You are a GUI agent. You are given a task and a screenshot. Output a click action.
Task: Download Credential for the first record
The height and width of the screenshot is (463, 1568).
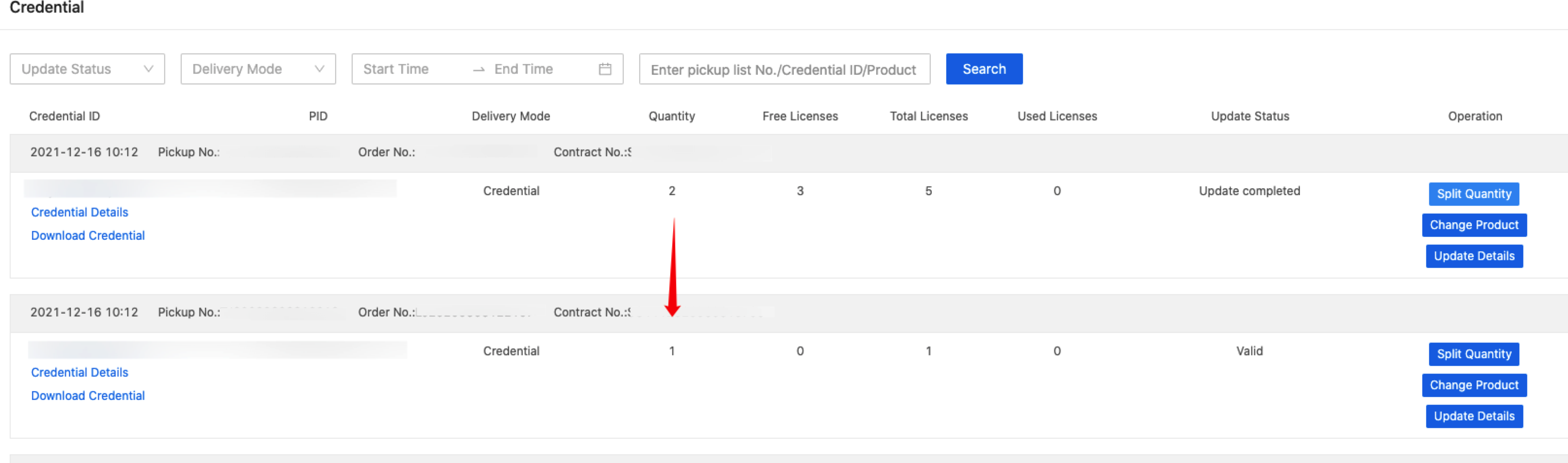(x=87, y=235)
